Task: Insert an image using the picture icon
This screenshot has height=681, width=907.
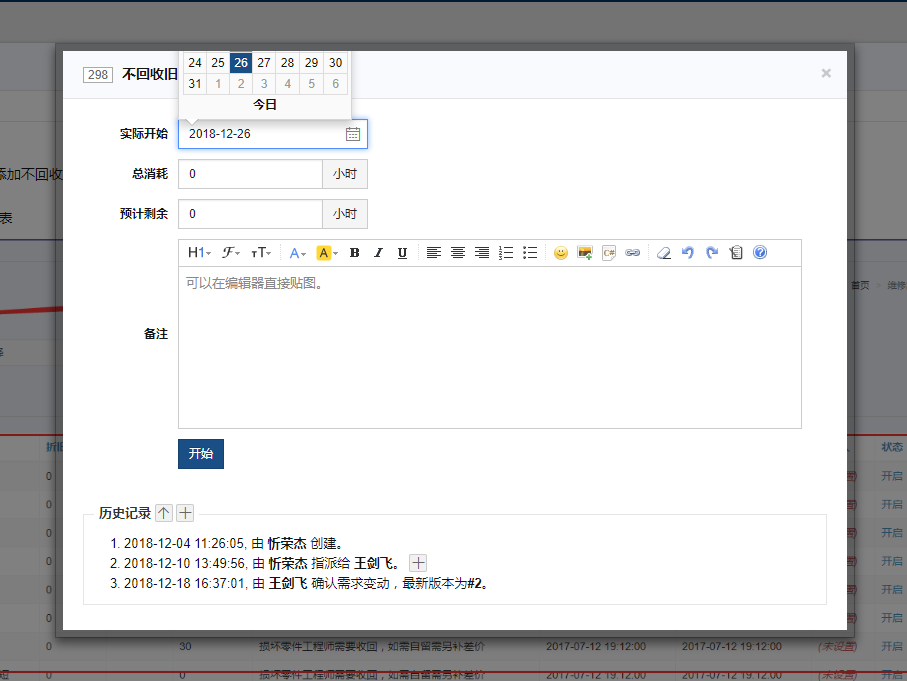Action: [585, 253]
